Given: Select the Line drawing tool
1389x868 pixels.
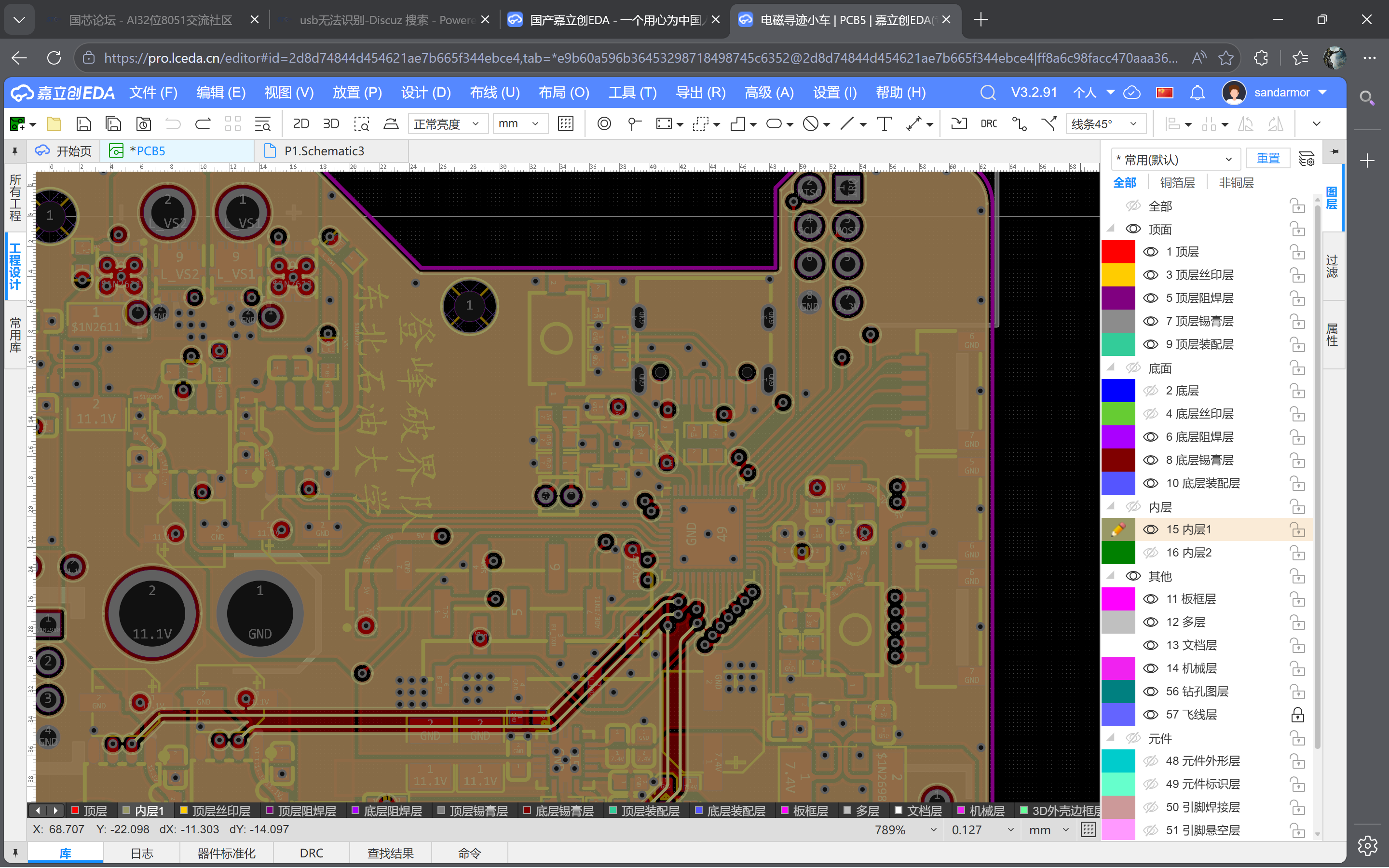Looking at the screenshot, I should pos(848,123).
